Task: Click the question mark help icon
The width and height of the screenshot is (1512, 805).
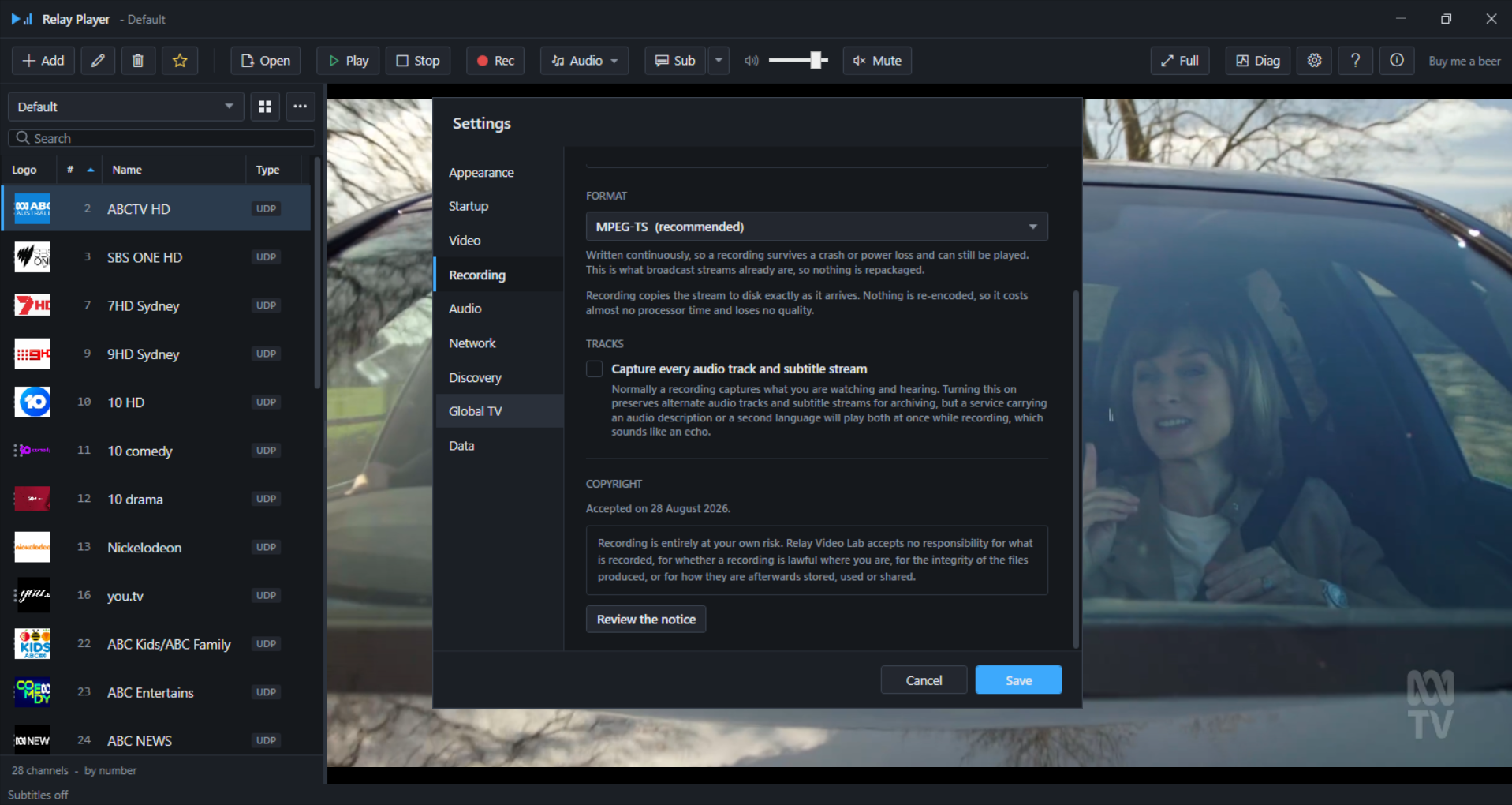Action: [x=1355, y=61]
